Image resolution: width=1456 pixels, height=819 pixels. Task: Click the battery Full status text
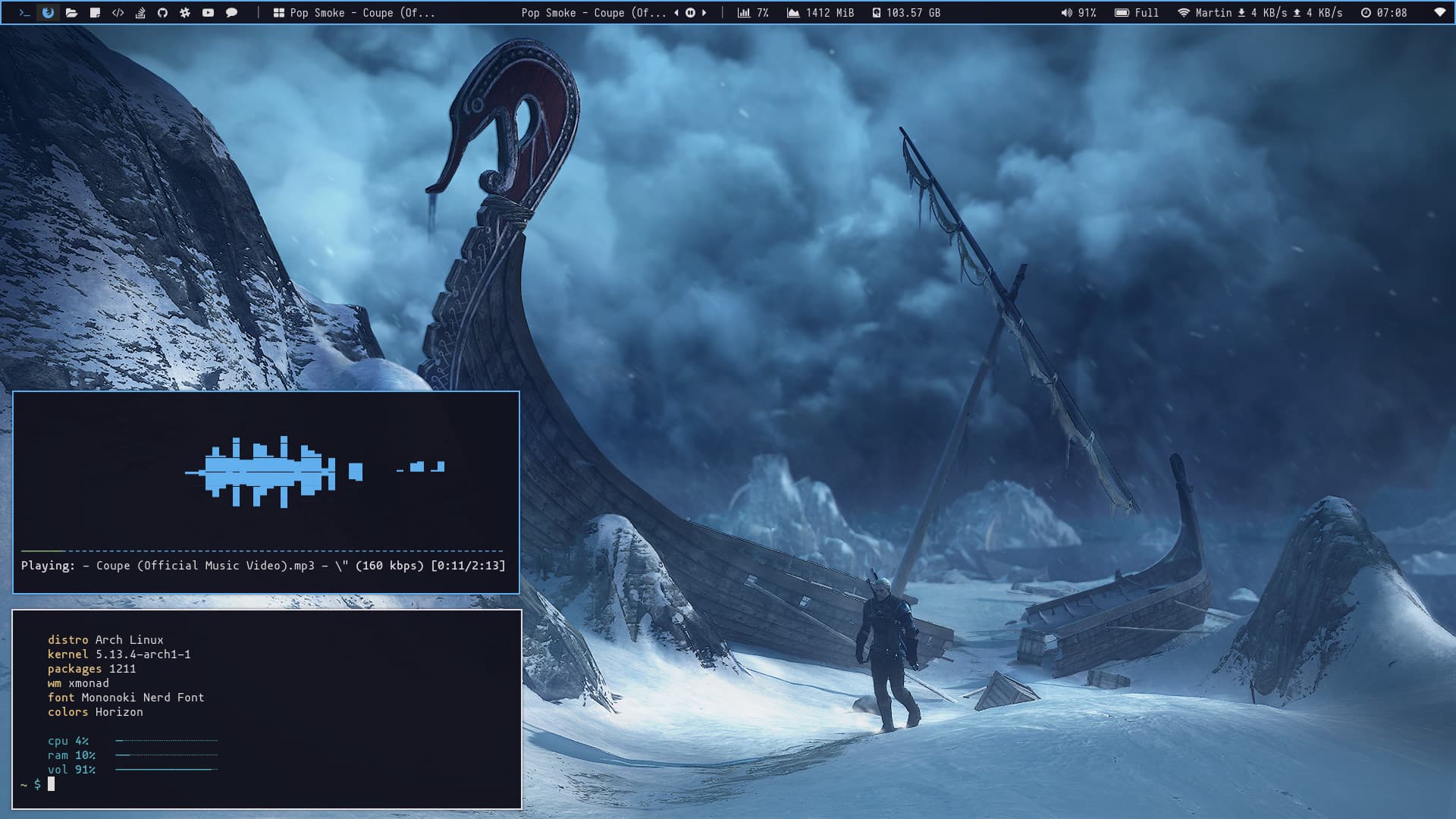[x=1147, y=13]
